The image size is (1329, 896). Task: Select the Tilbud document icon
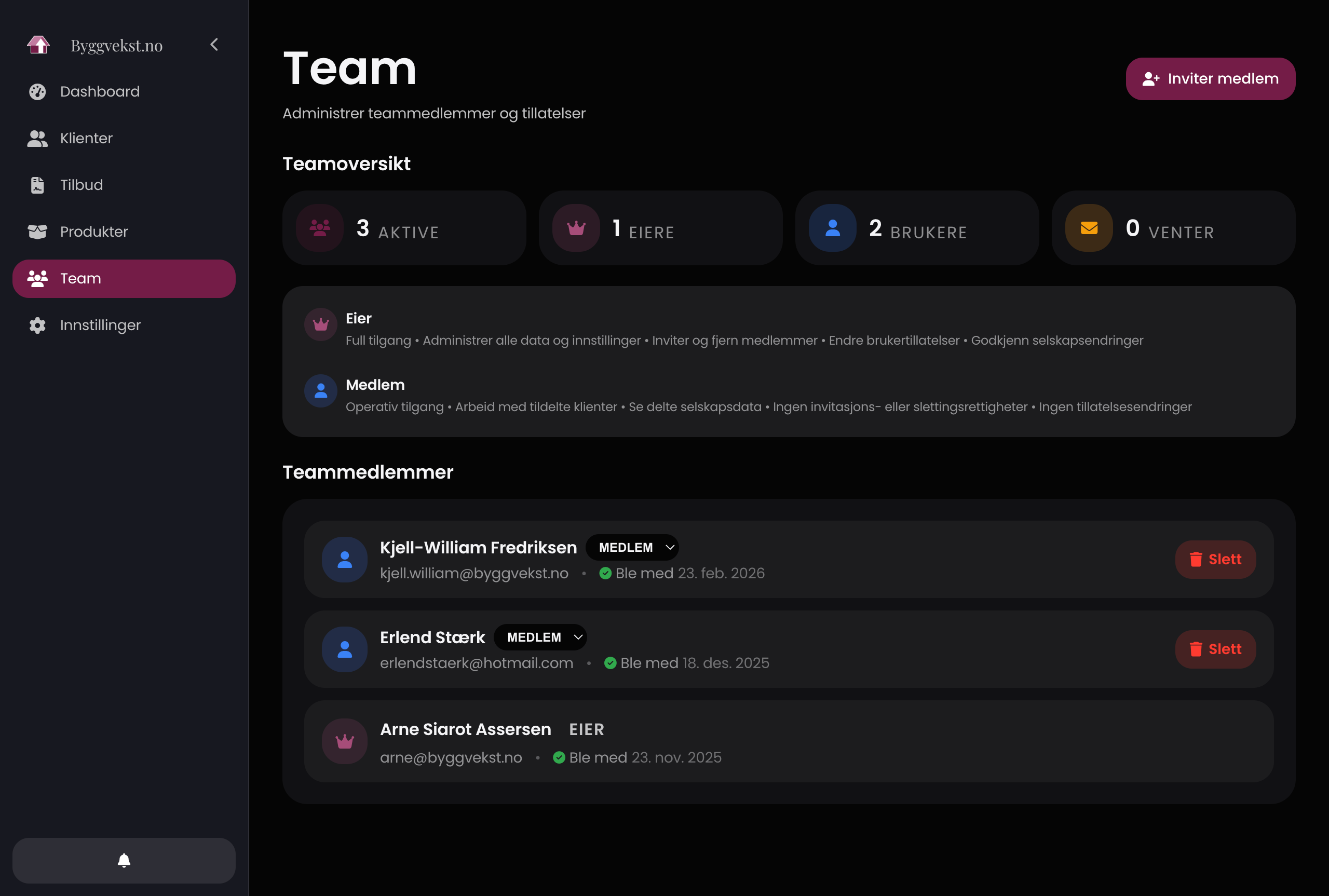[37, 185]
